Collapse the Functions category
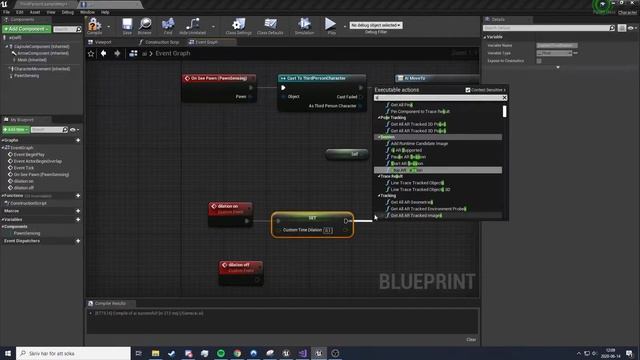 pyautogui.click(x=3, y=196)
